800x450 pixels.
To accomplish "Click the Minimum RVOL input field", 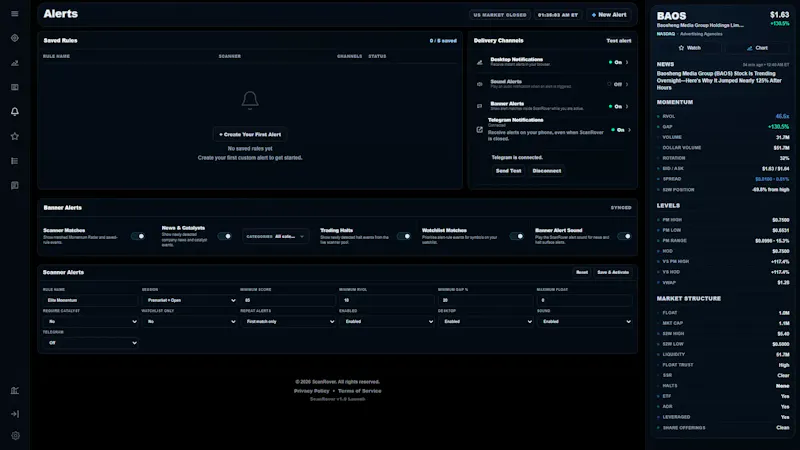I will click(387, 301).
